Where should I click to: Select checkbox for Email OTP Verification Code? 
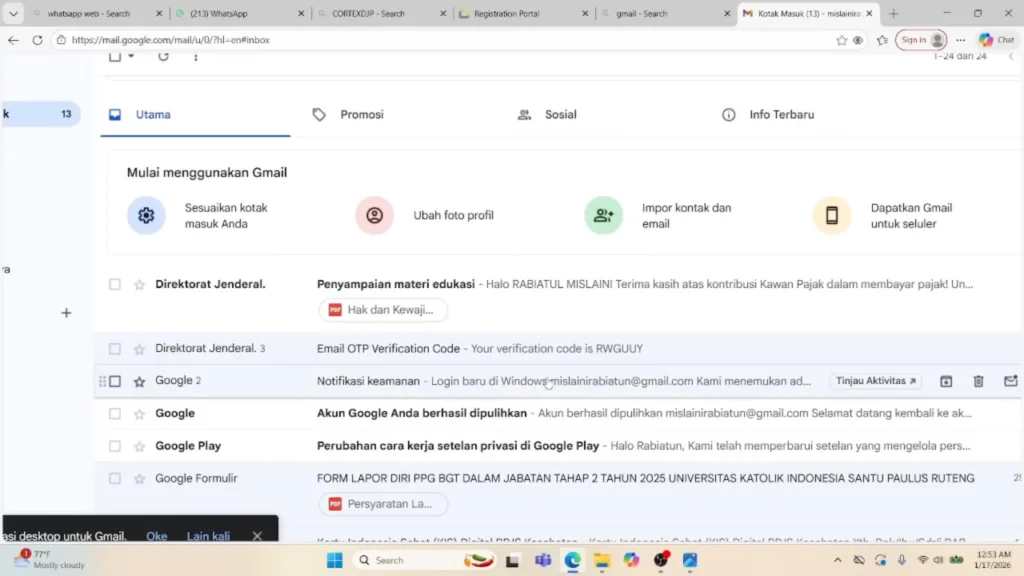pyautogui.click(x=115, y=349)
